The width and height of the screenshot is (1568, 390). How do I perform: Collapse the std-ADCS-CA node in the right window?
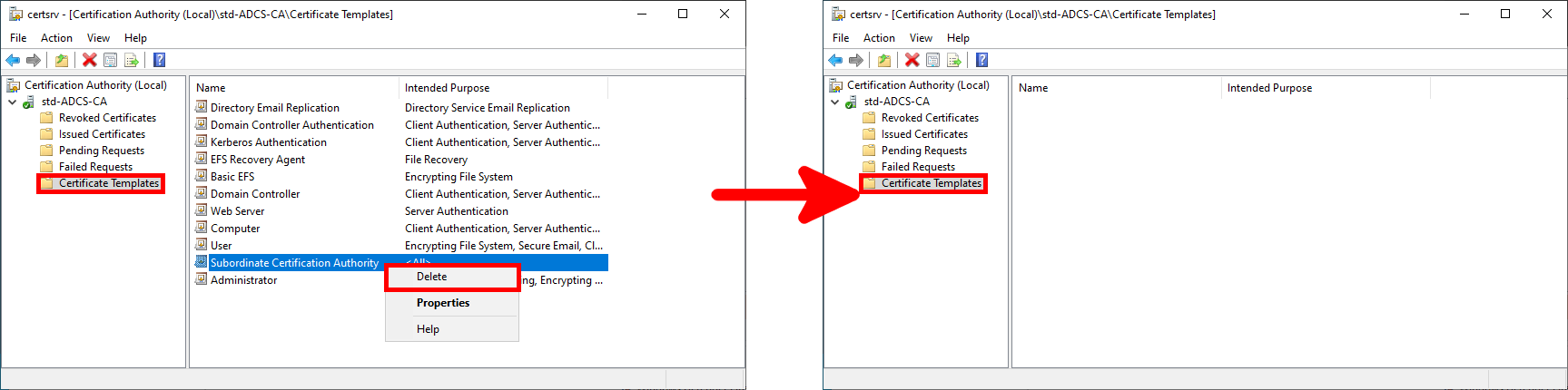[835, 102]
